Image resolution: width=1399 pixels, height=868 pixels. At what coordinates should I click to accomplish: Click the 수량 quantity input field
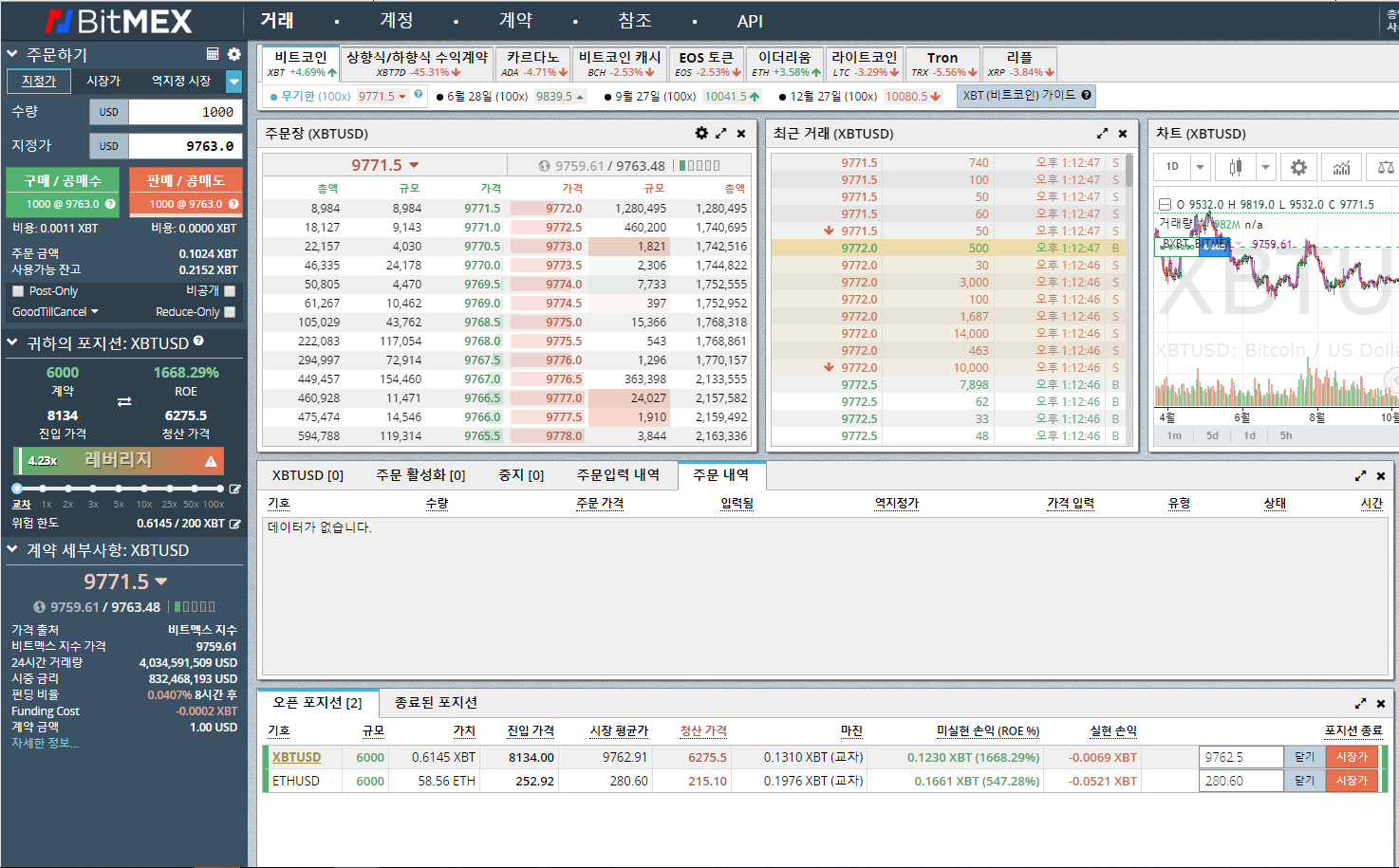(x=185, y=112)
